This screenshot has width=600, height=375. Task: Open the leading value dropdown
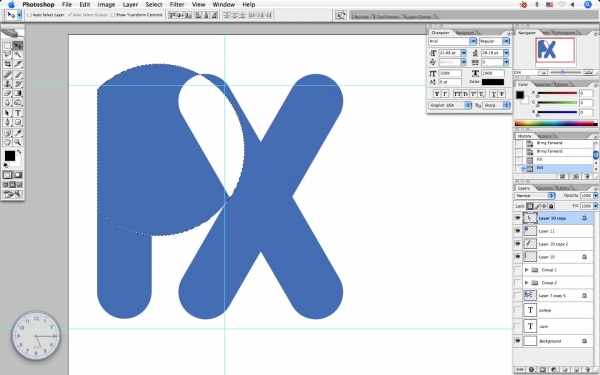pyautogui.click(x=506, y=53)
